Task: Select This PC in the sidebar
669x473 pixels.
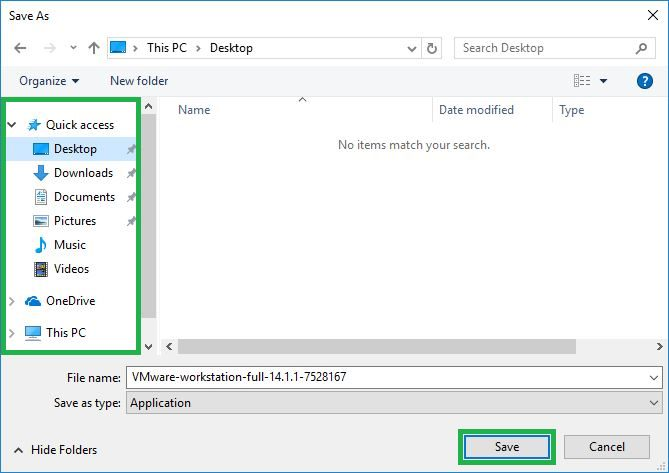Action: [x=66, y=333]
